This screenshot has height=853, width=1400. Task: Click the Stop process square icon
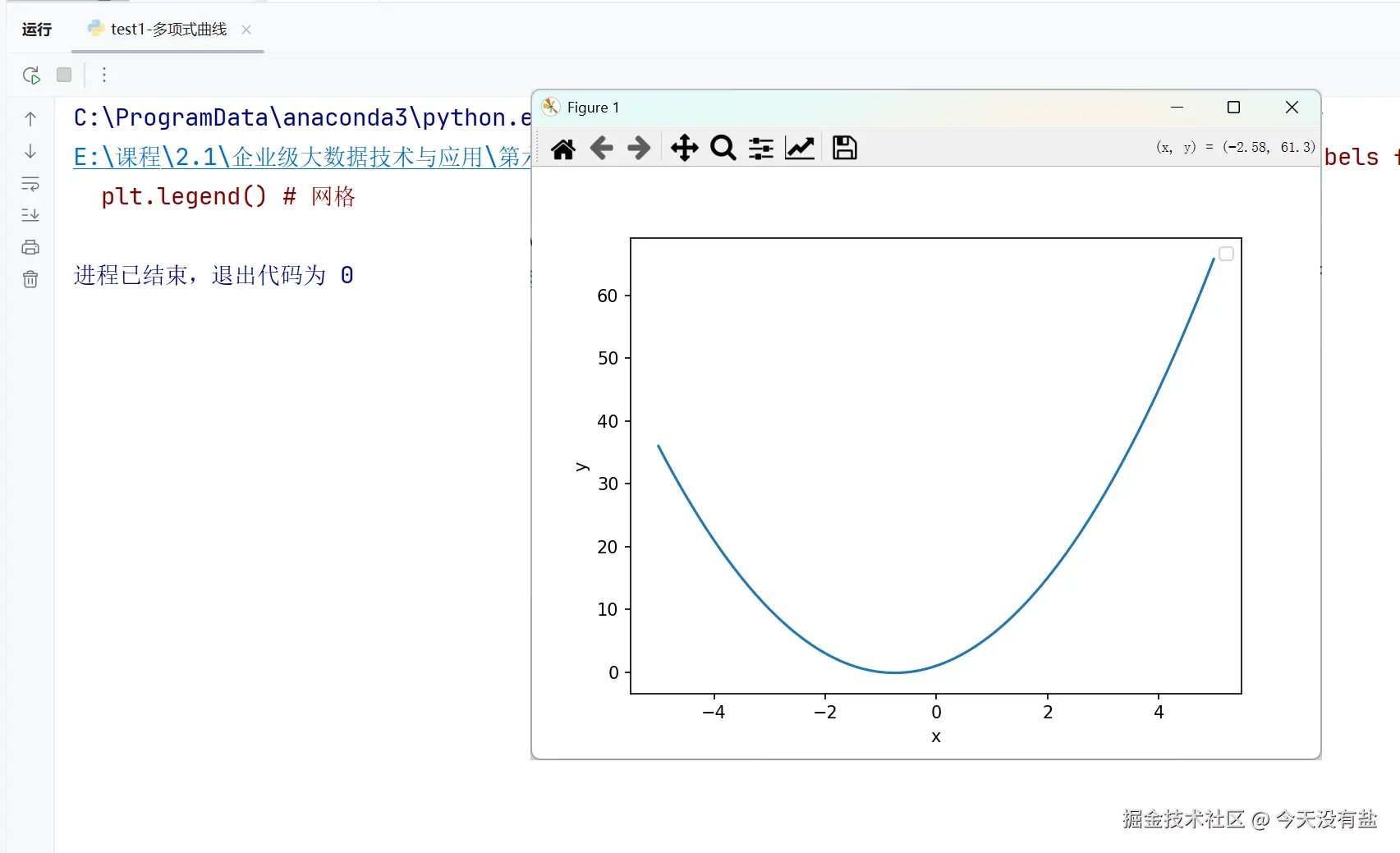[x=64, y=75]
